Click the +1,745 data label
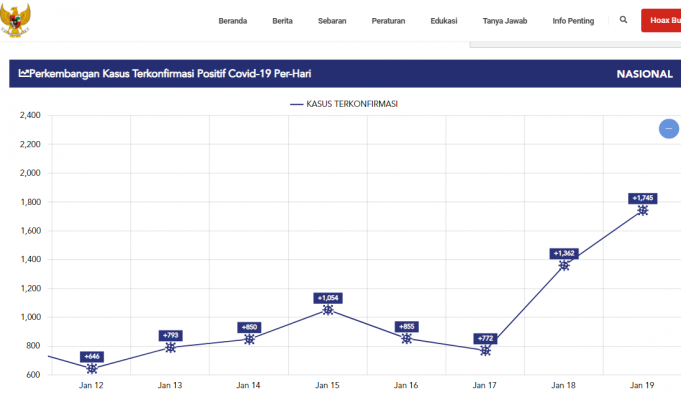Screen dimensions: 681x400 click(x=642, y=198)
